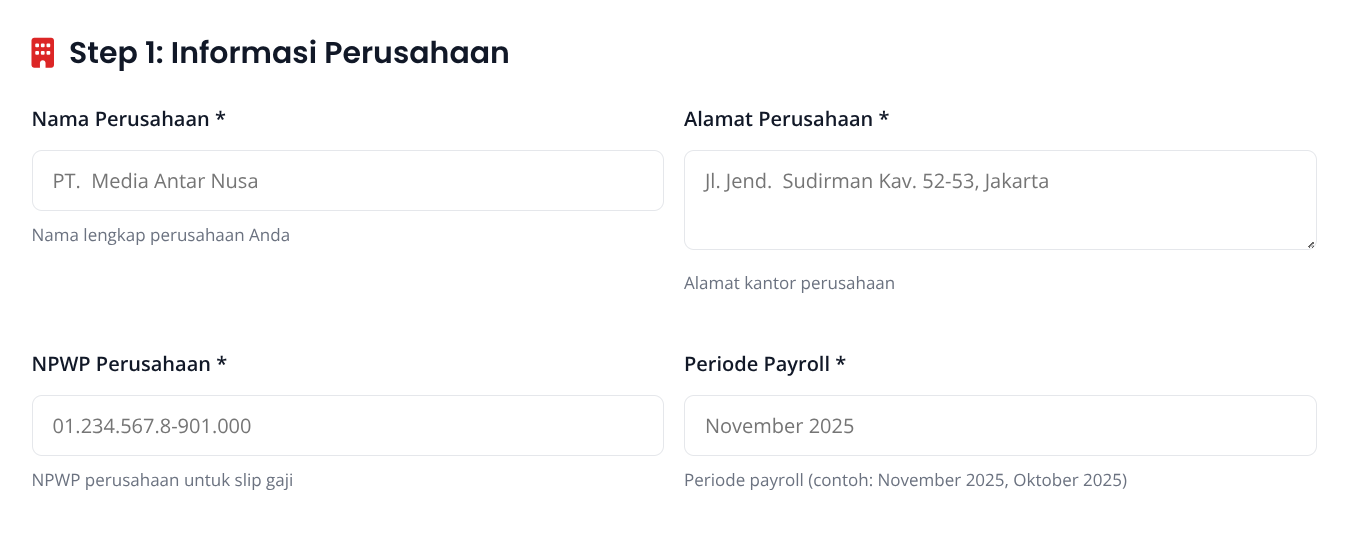
Task: Click the 'Periode Payroll' field label
Action: coord(757,364)
